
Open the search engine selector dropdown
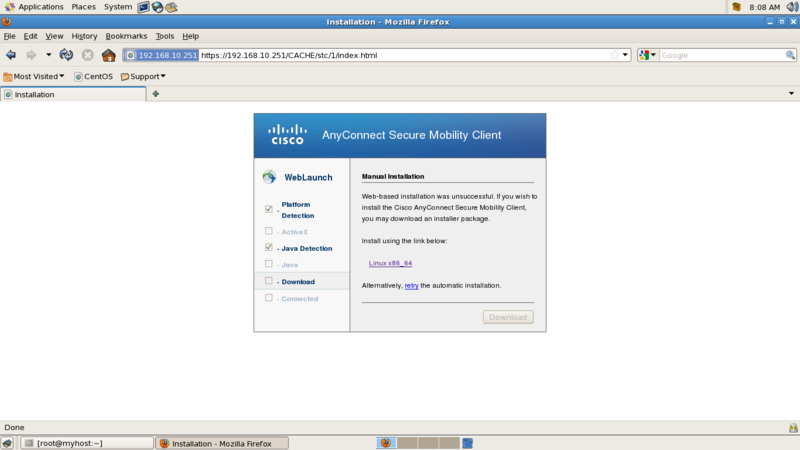click(x=648, y=55)
